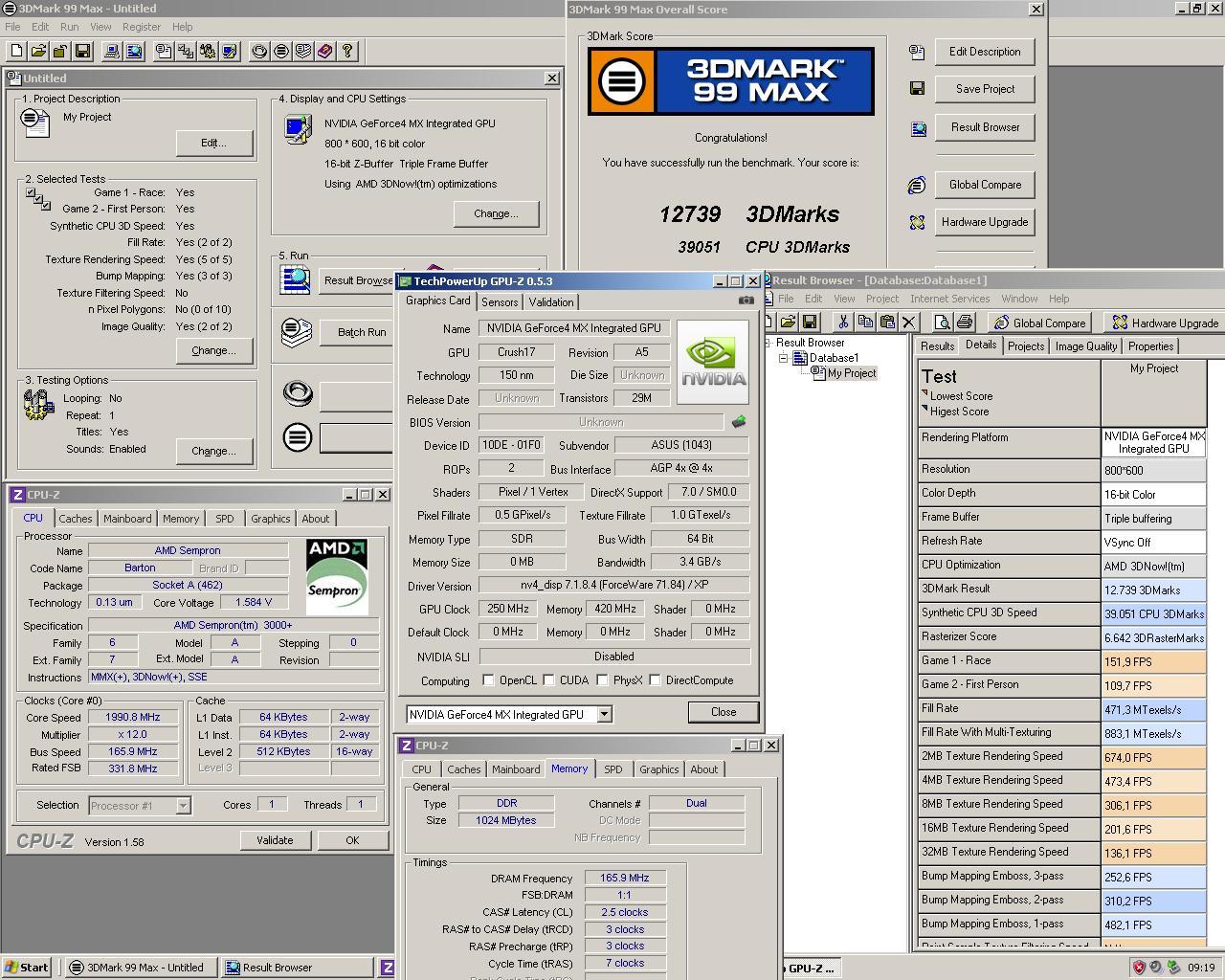Click the Copy icon in Result Browser toolbar
The image size is (1225, 980).
[865, 323]
